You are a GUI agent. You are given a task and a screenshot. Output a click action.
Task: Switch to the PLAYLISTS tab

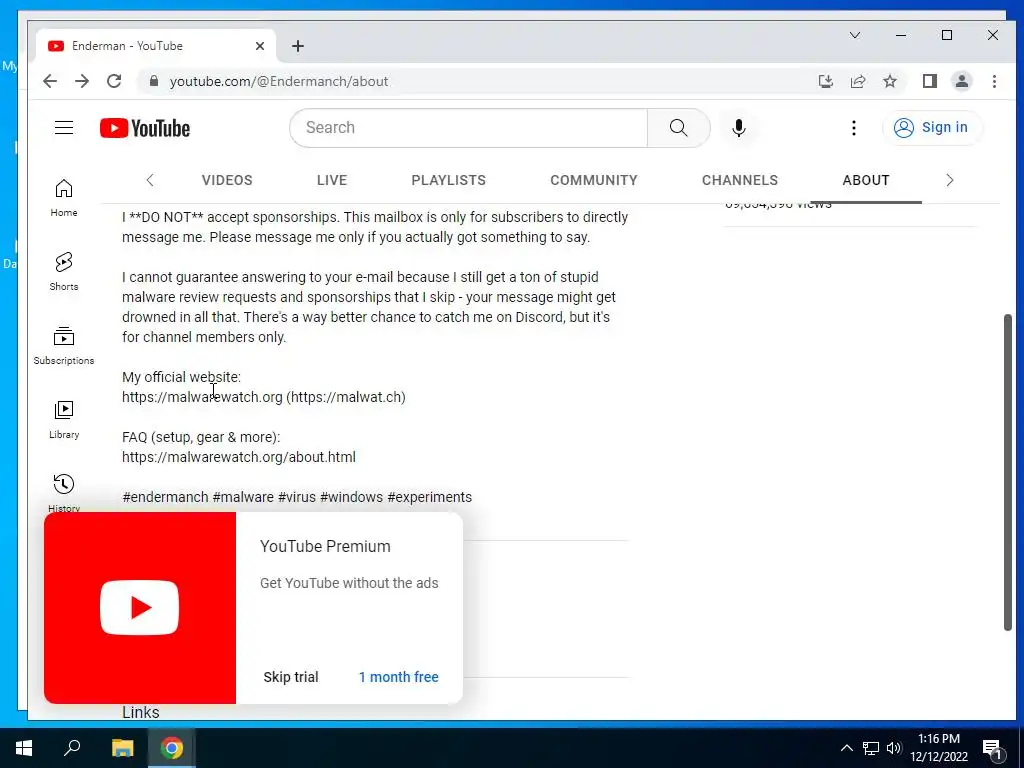[449, 180]
